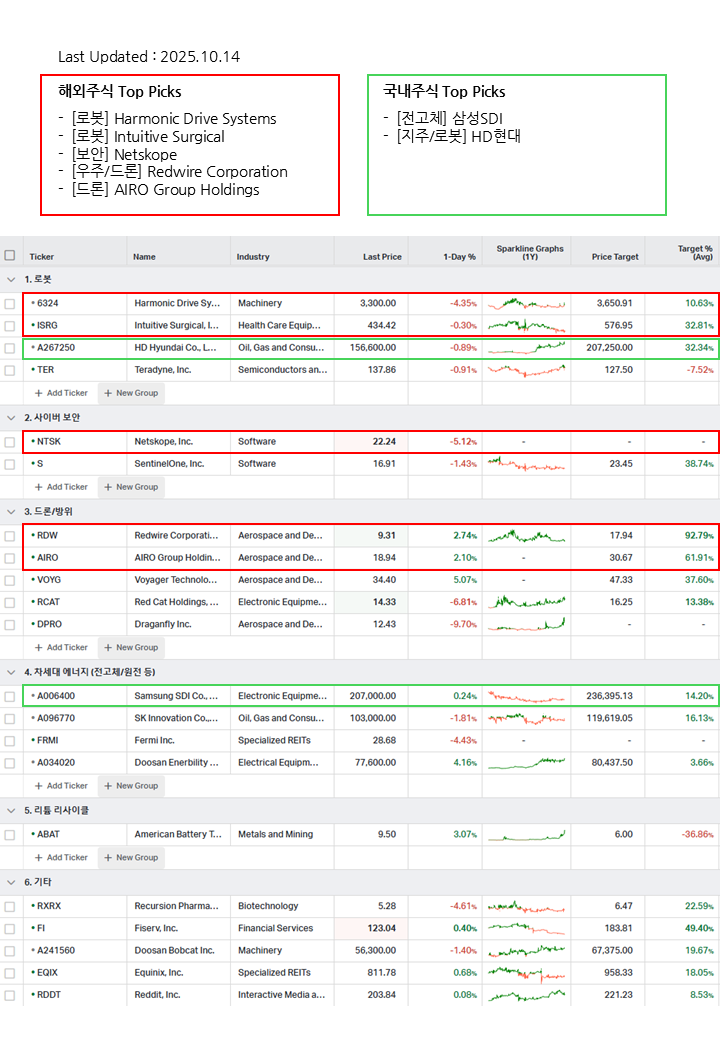The width and height of the screenshot is (720, 1040).
Task: Open the RDW ticker link
Action: click(46, 535)
